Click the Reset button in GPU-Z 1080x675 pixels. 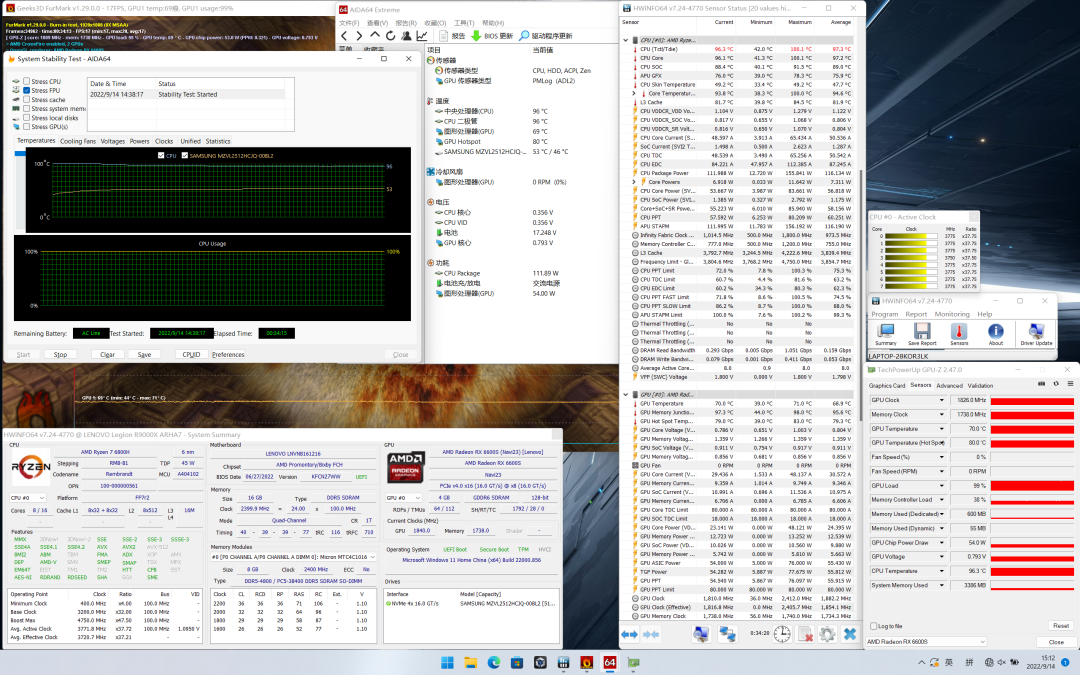pos(1059,626)
